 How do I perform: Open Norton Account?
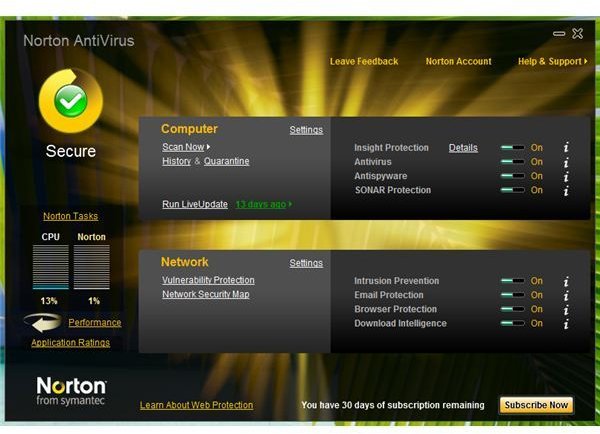458,61
